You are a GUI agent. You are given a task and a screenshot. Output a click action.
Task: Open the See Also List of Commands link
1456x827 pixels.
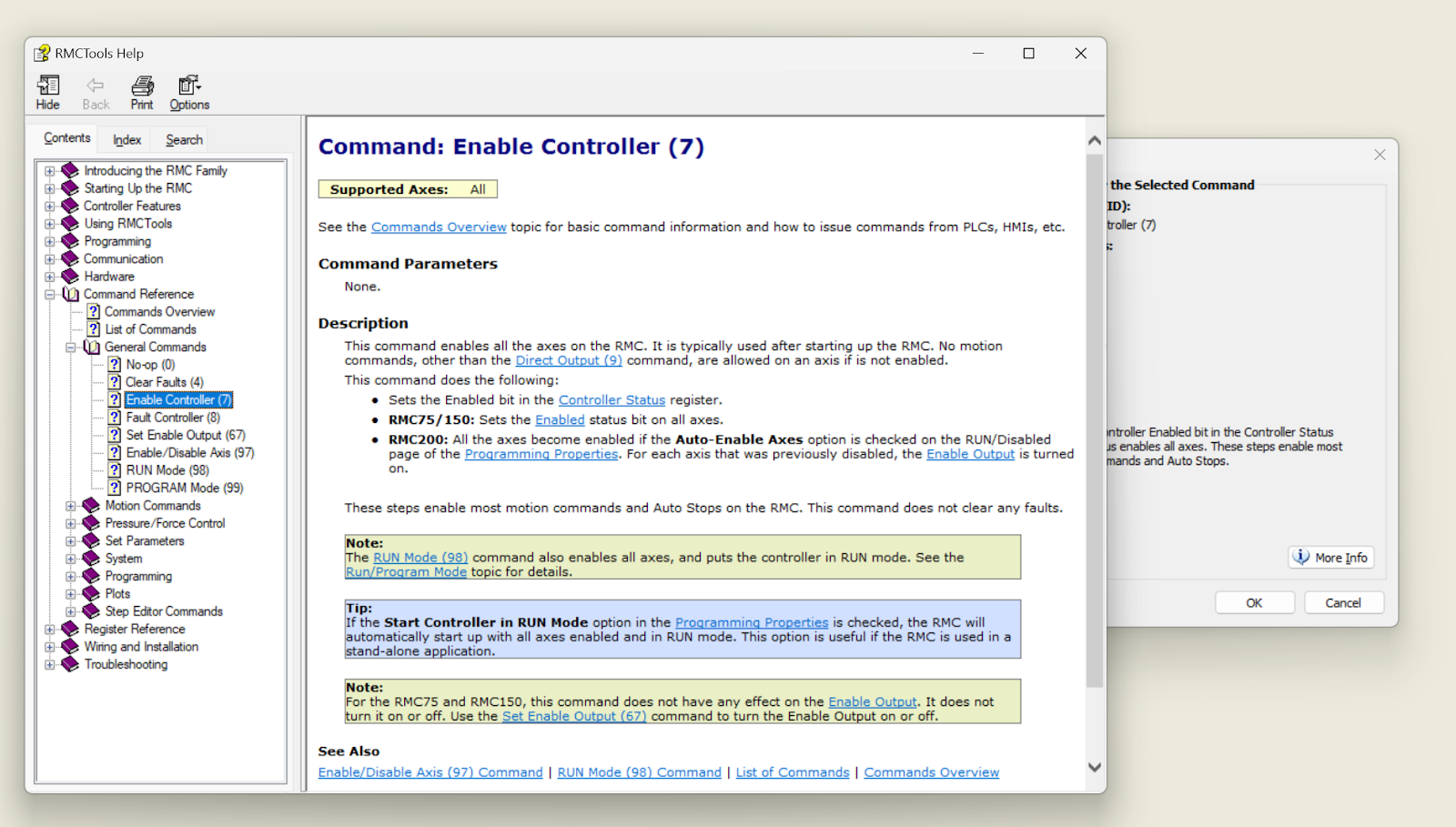point(793,772)
